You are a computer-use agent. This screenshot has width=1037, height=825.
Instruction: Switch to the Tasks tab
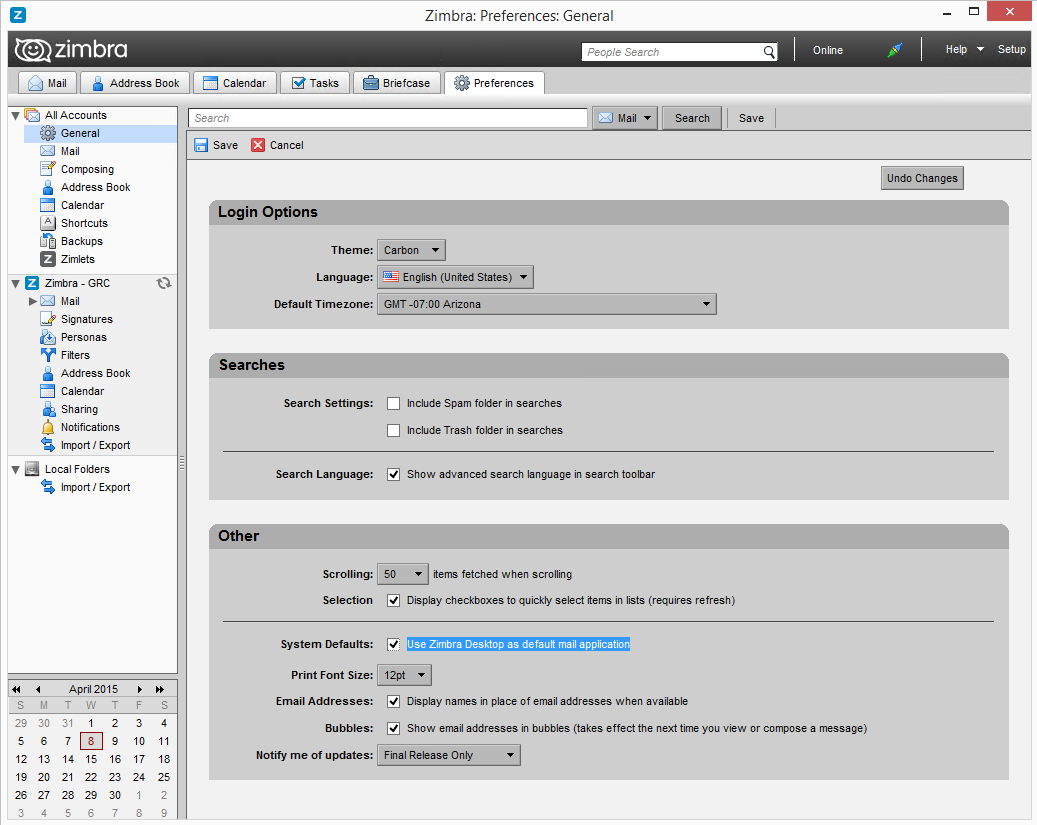pyautogui.click(x=315, y=83)
